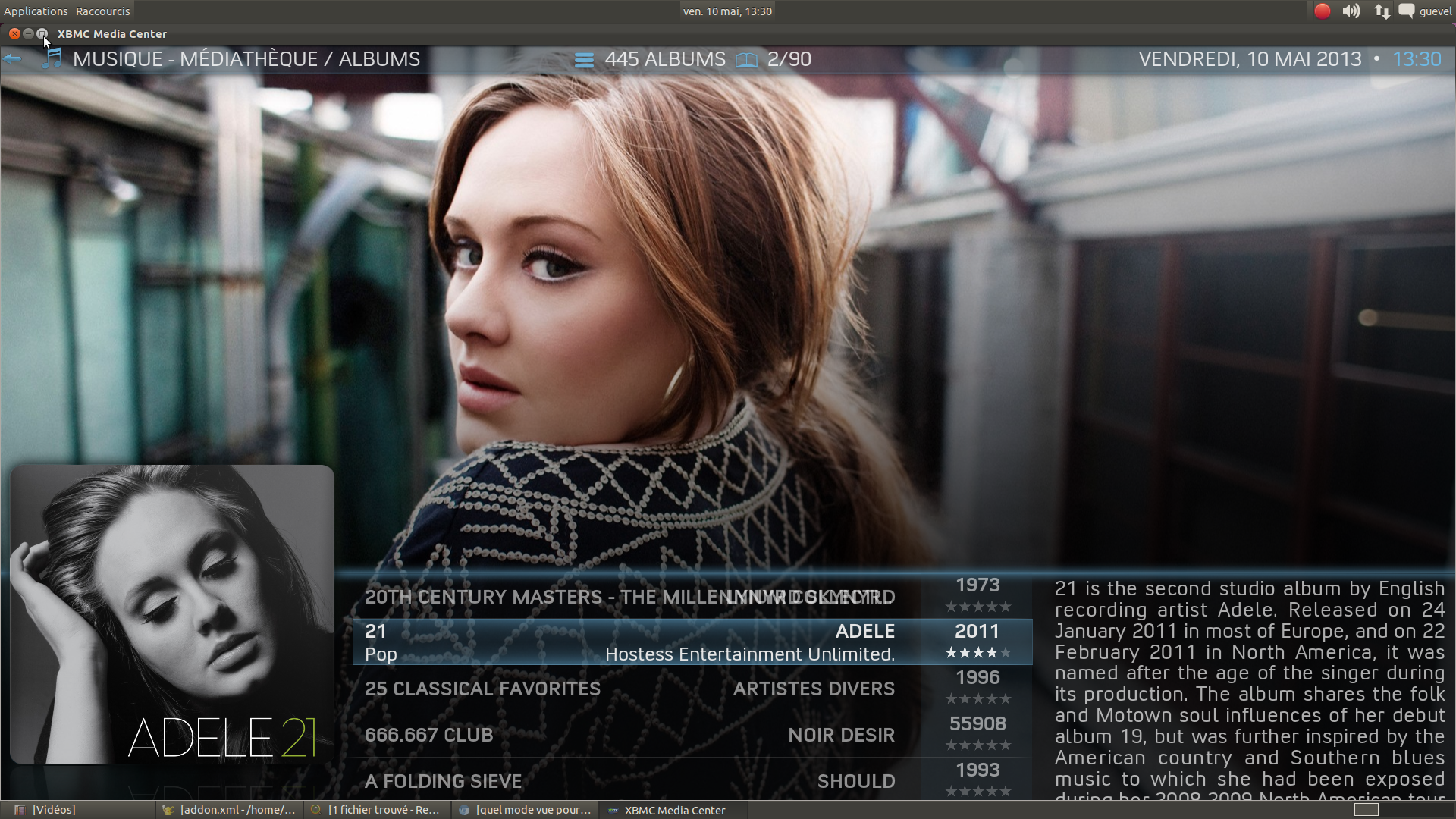Select the 21 album row by Adele
The width and height of the screenshot is (1456, 819).
pyautogui.click(x=692, y=642)
